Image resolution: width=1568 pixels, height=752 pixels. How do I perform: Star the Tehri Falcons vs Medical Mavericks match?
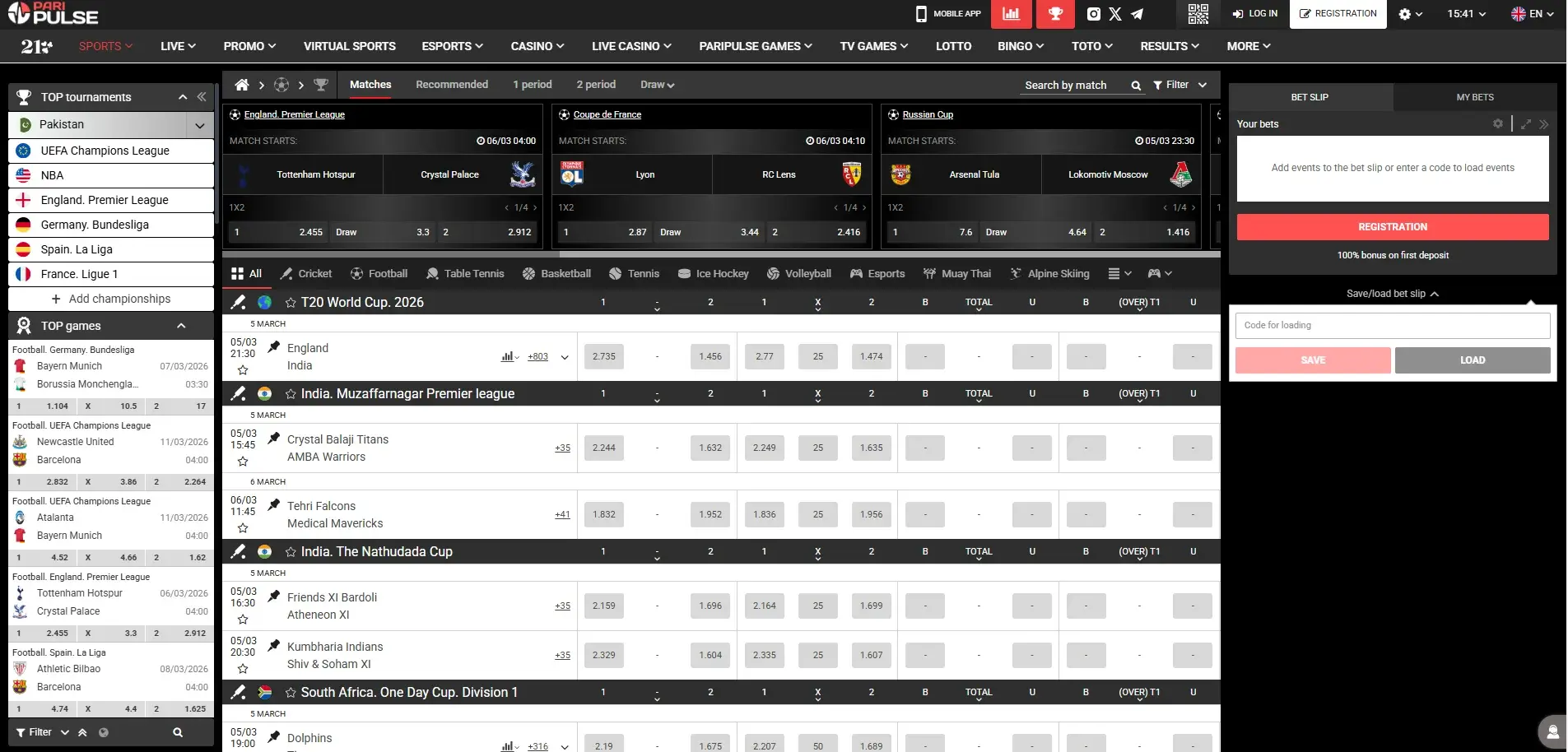pyautogui.click(x=243, y=528)
